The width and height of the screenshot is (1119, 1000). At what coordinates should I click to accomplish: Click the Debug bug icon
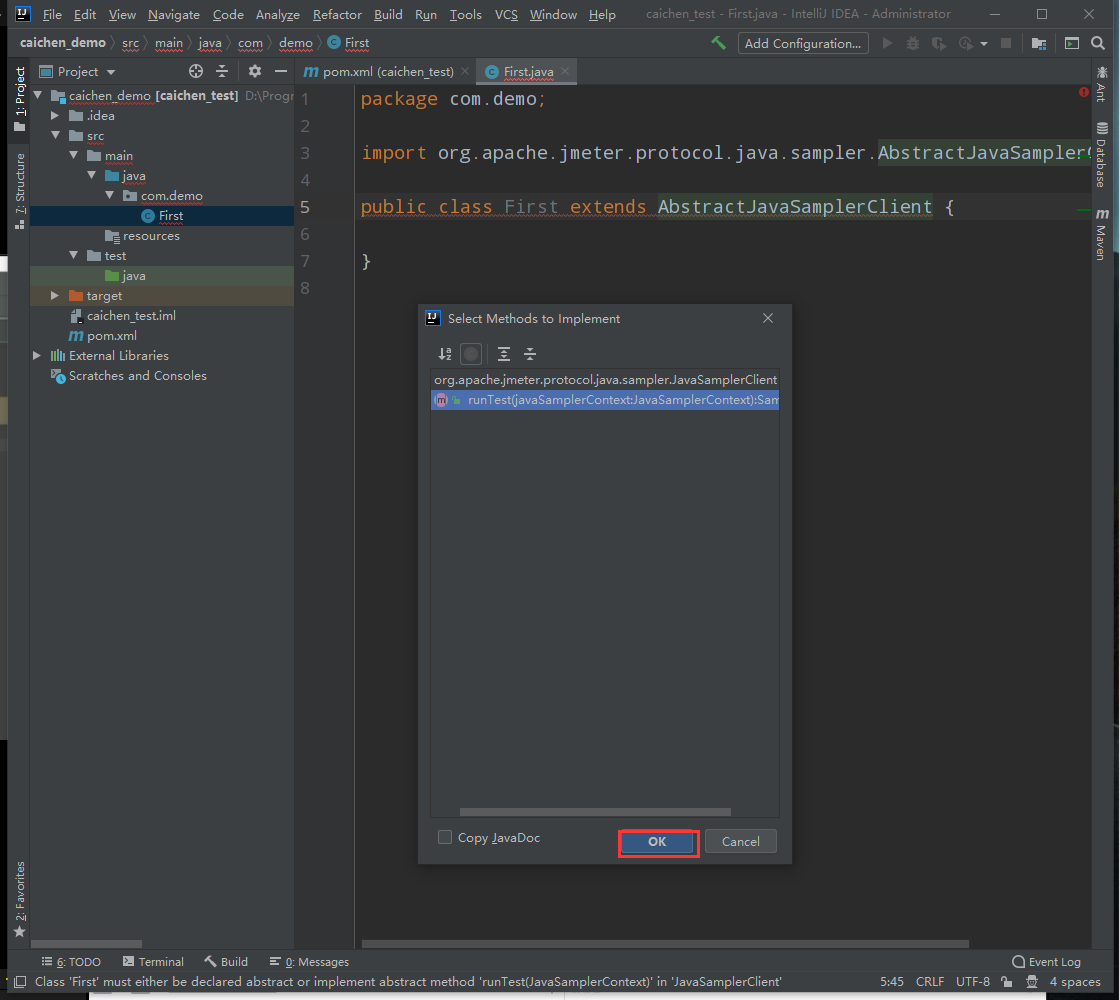point(913,44)
